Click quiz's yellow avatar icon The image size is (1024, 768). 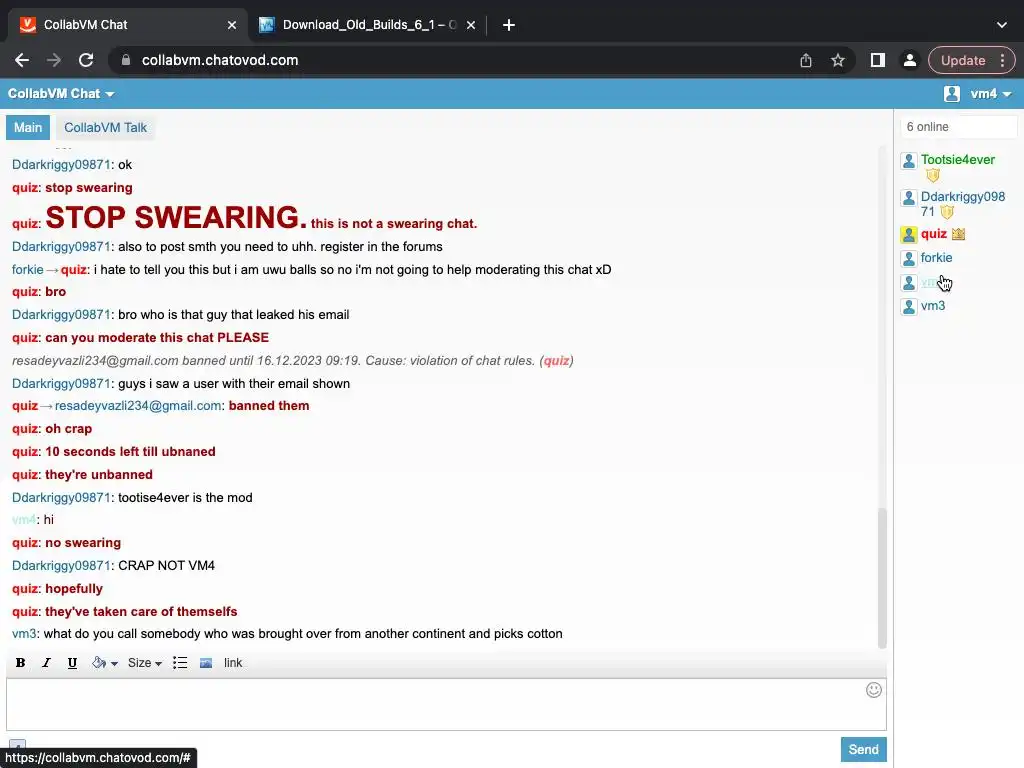[908, 234]
